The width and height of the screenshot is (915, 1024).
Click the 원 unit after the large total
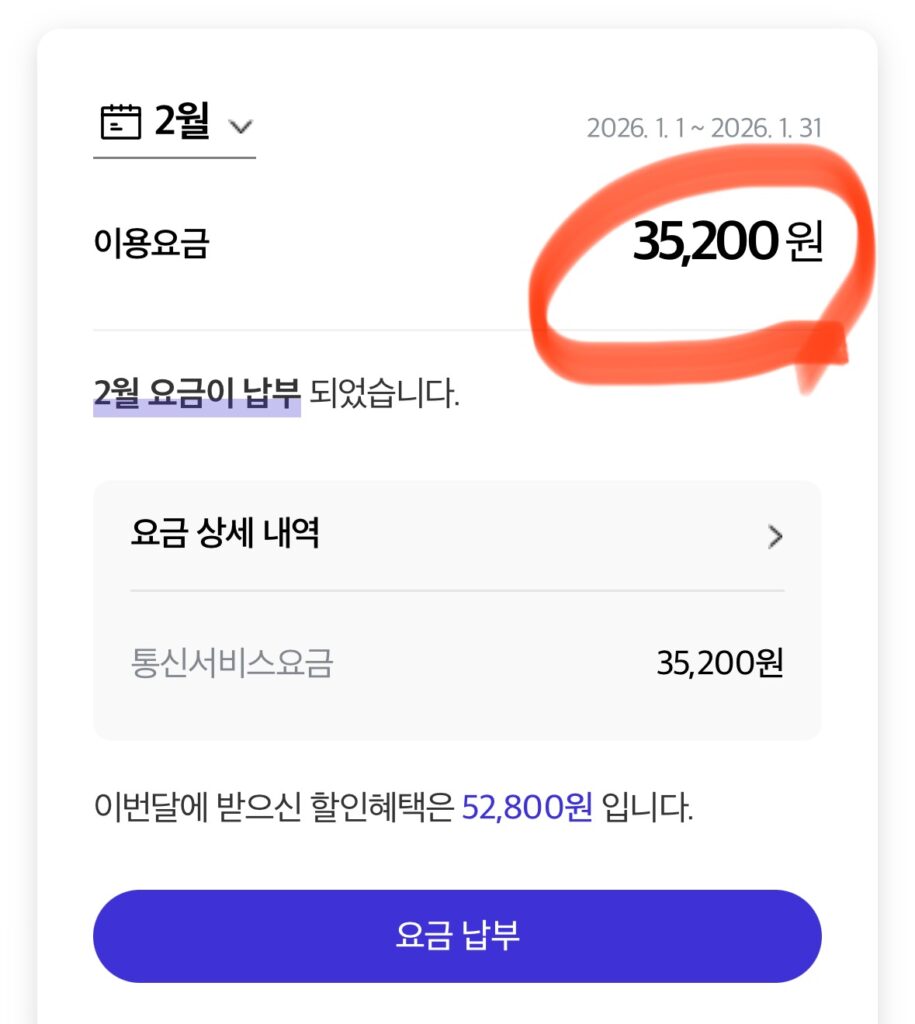click(804, 243)
